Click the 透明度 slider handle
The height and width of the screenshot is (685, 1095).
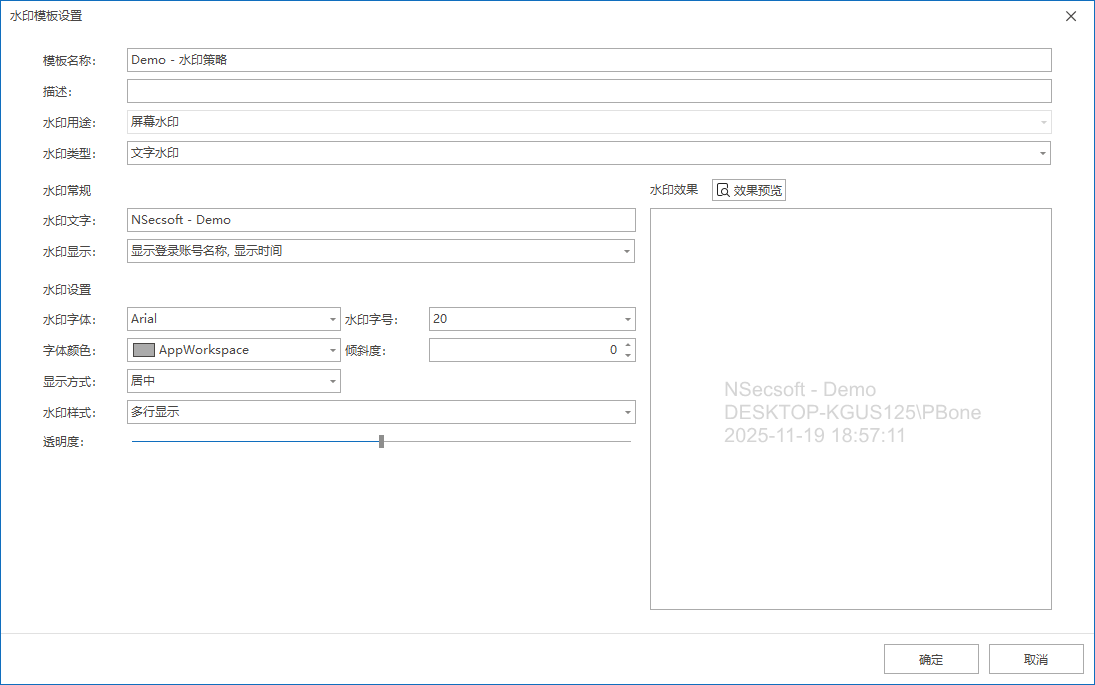tap(382, 441)
